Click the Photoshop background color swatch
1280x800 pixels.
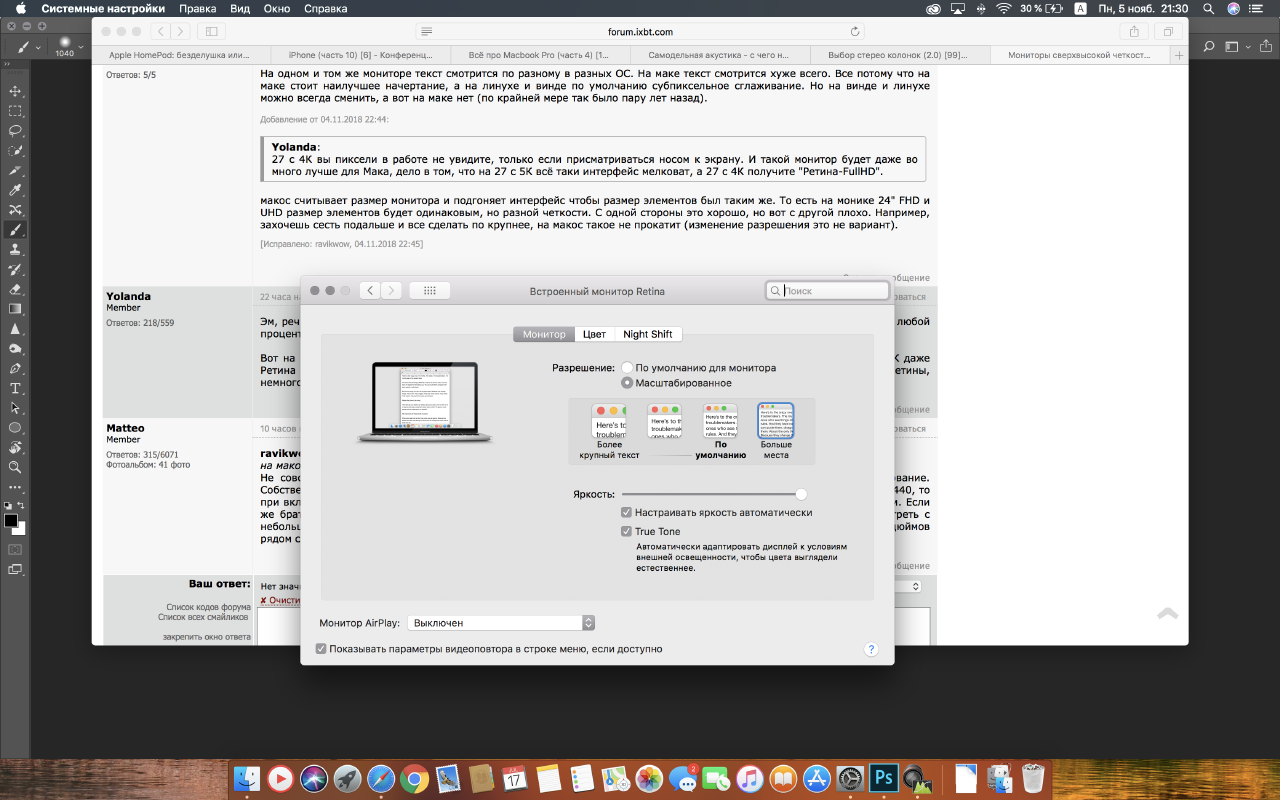coord(19,528)
